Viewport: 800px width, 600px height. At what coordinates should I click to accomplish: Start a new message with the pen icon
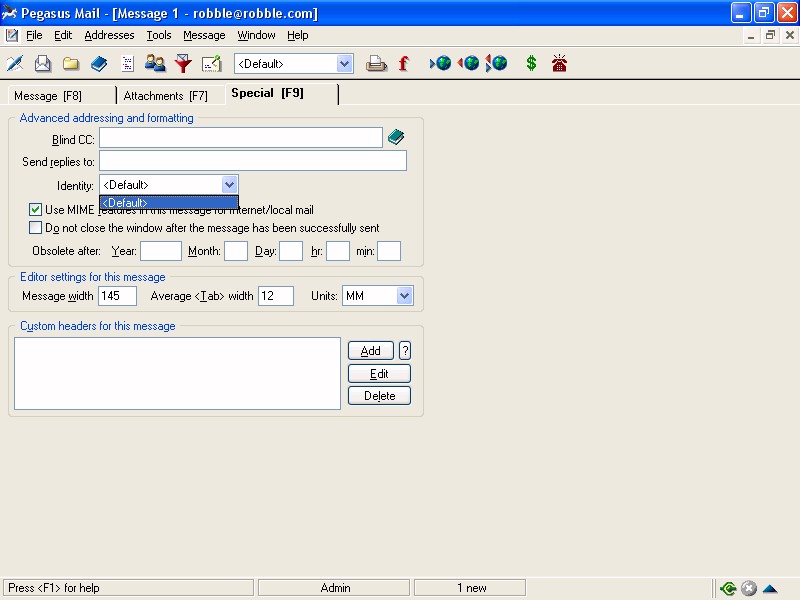click(x=15, y=64)
